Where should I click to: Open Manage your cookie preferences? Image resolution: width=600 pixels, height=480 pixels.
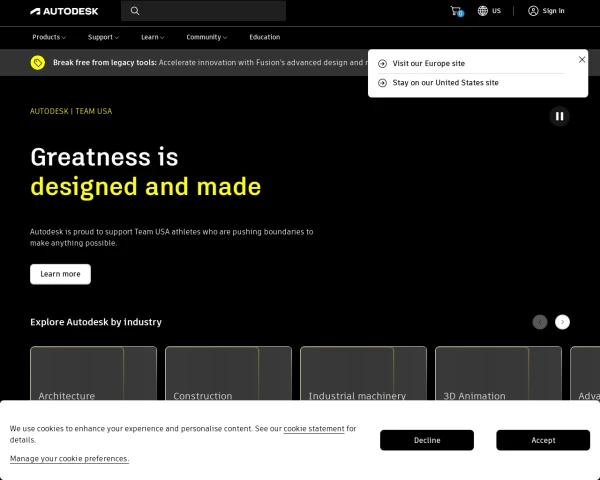[69, 459]
